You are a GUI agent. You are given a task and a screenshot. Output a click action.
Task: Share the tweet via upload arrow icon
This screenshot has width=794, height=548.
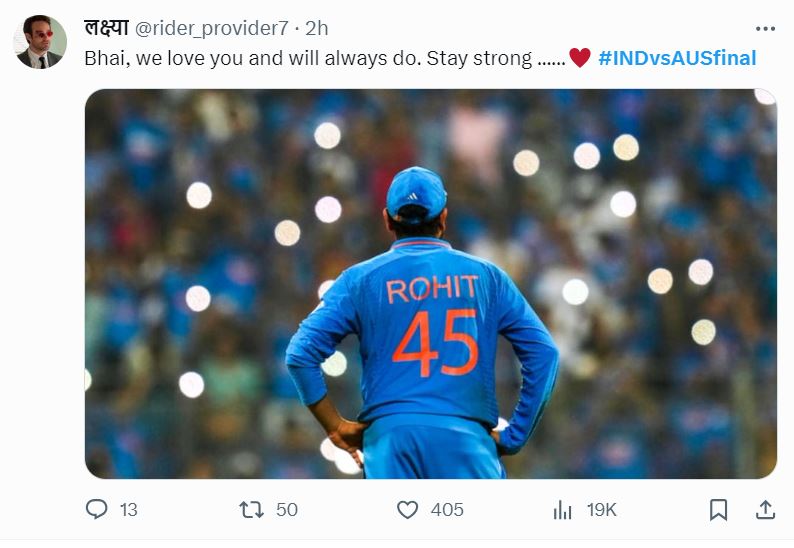[765, 510]
